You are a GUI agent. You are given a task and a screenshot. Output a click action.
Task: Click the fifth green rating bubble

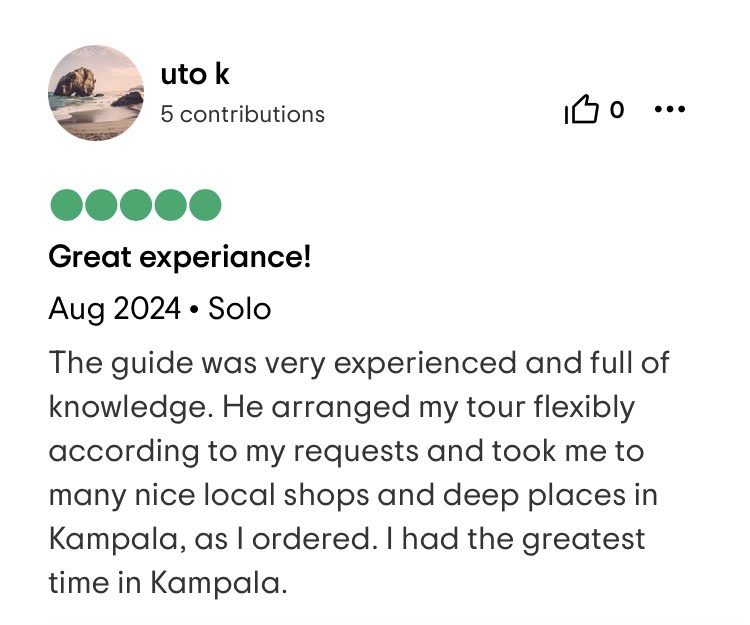pyautogui.click(x=204, y=205)
